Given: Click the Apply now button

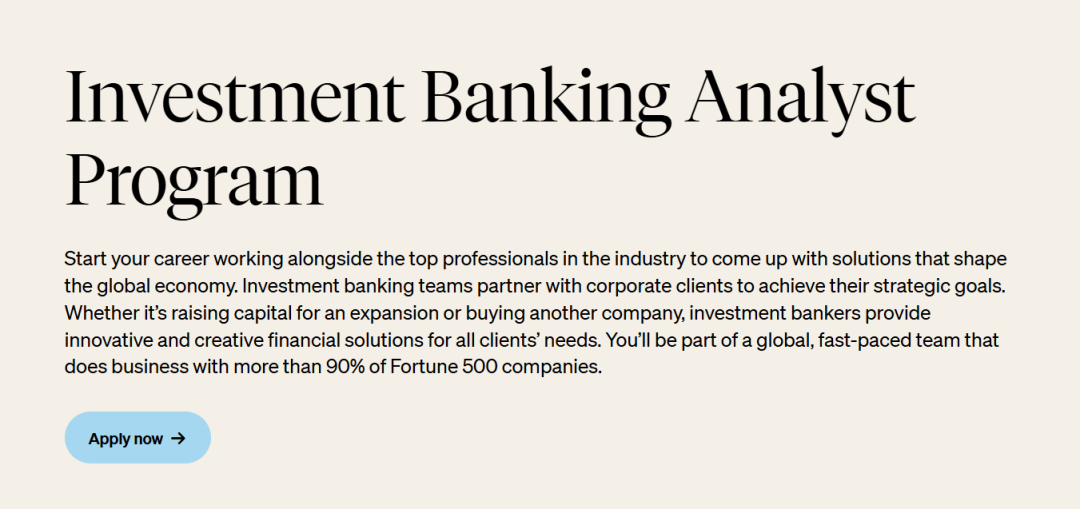Looking at the screenshot, I should (138, 438).
